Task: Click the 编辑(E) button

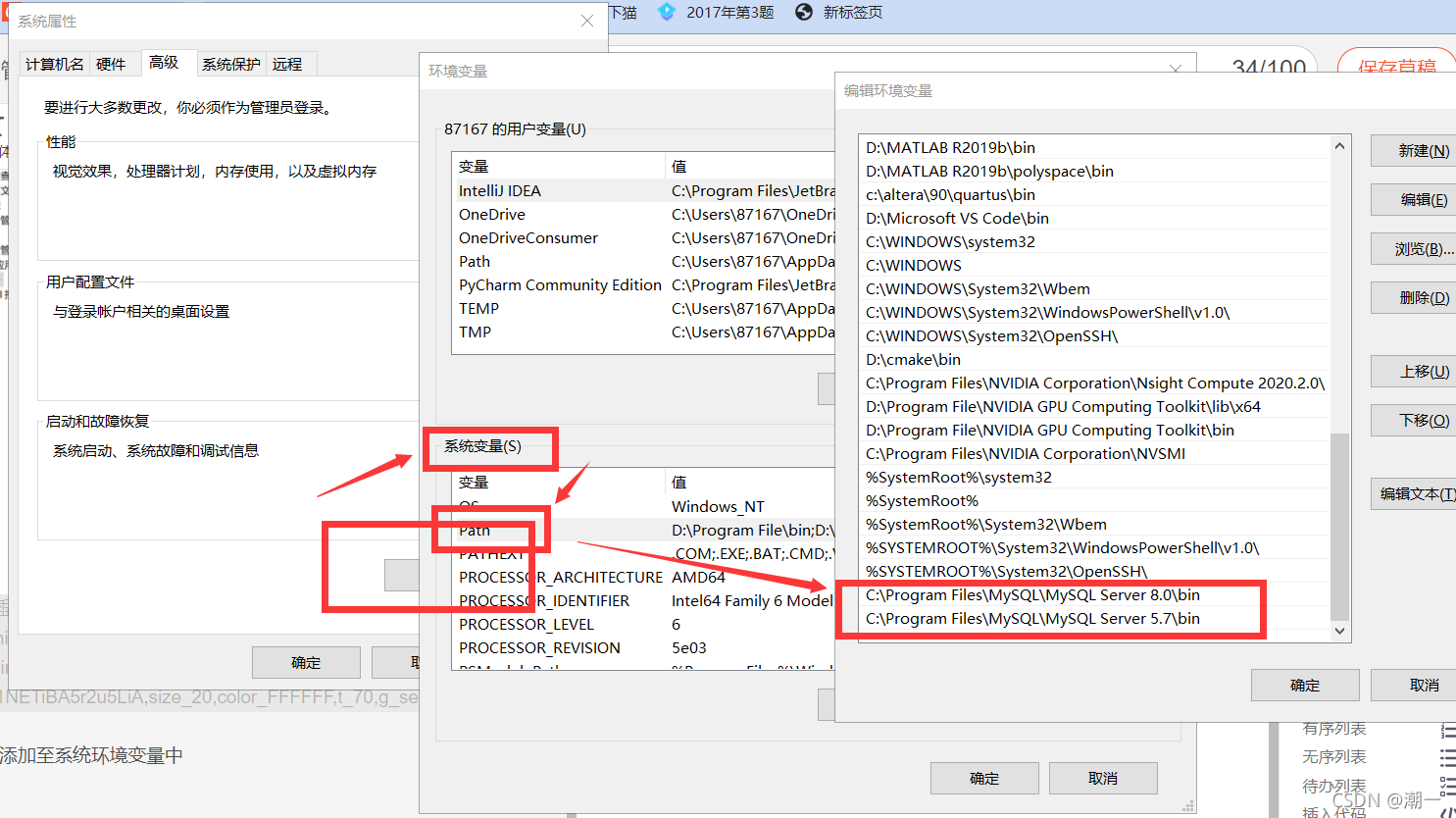Action: tap(1414, 200)
